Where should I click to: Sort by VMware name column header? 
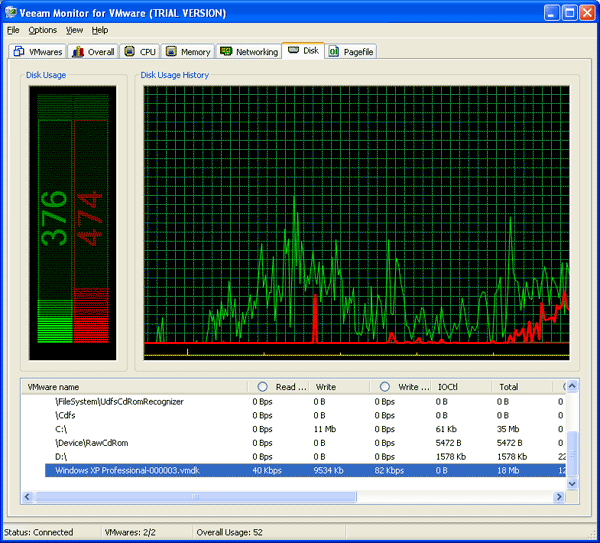pyautogui.click(x=134, y=387)
